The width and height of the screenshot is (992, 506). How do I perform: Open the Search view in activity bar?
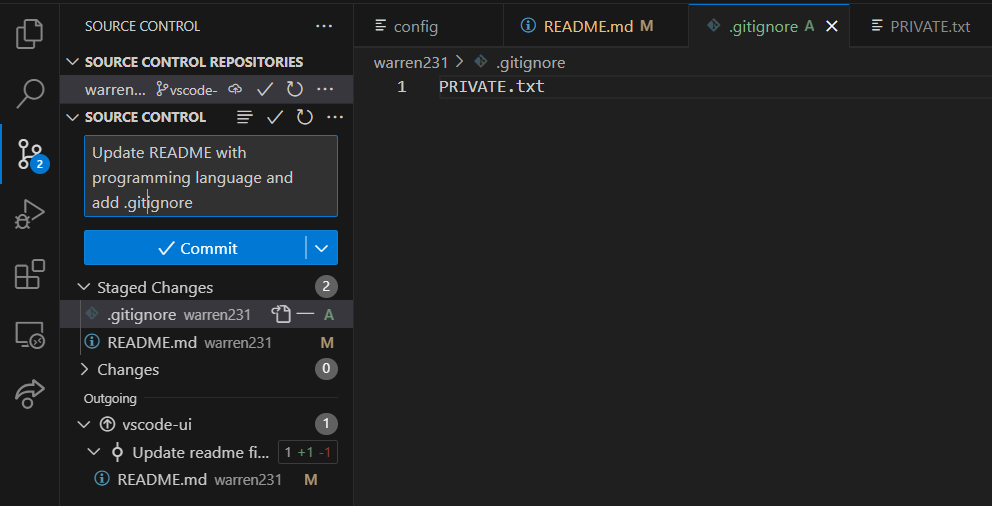point(30,94)
